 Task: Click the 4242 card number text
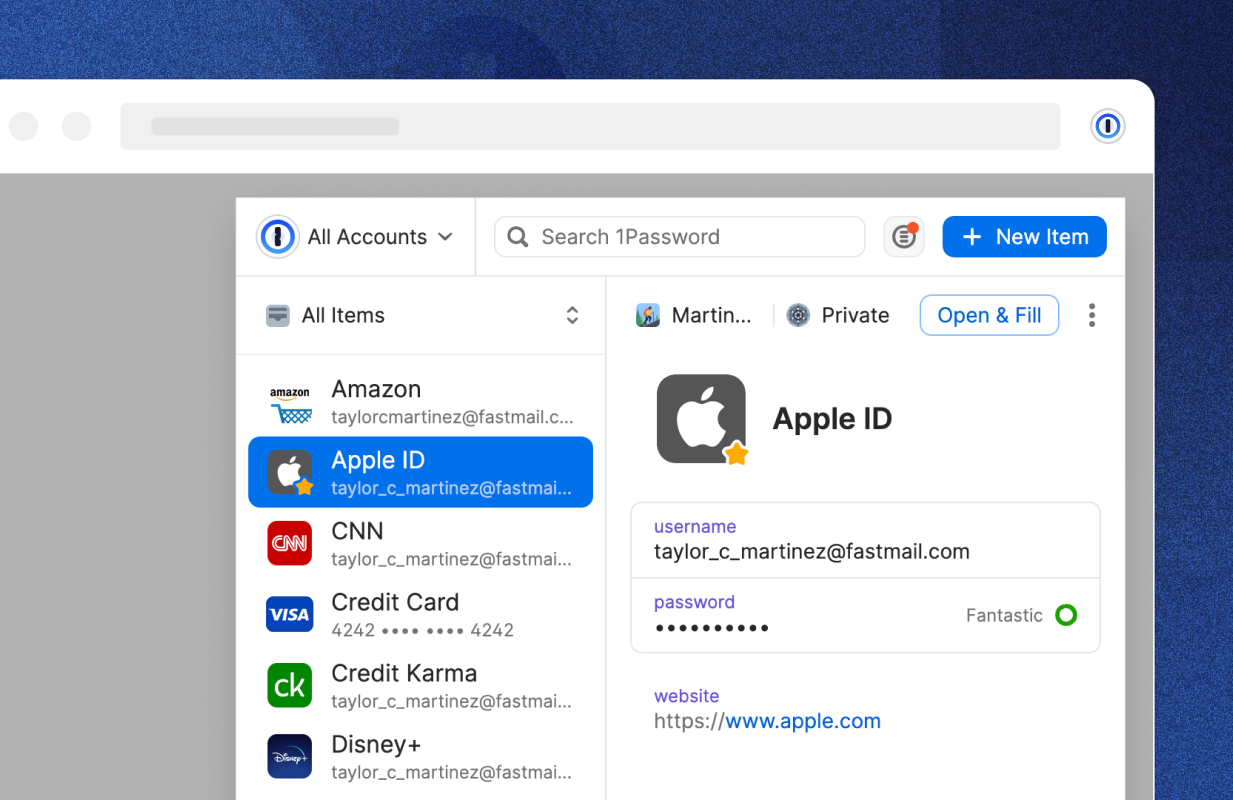coord(422,630)
